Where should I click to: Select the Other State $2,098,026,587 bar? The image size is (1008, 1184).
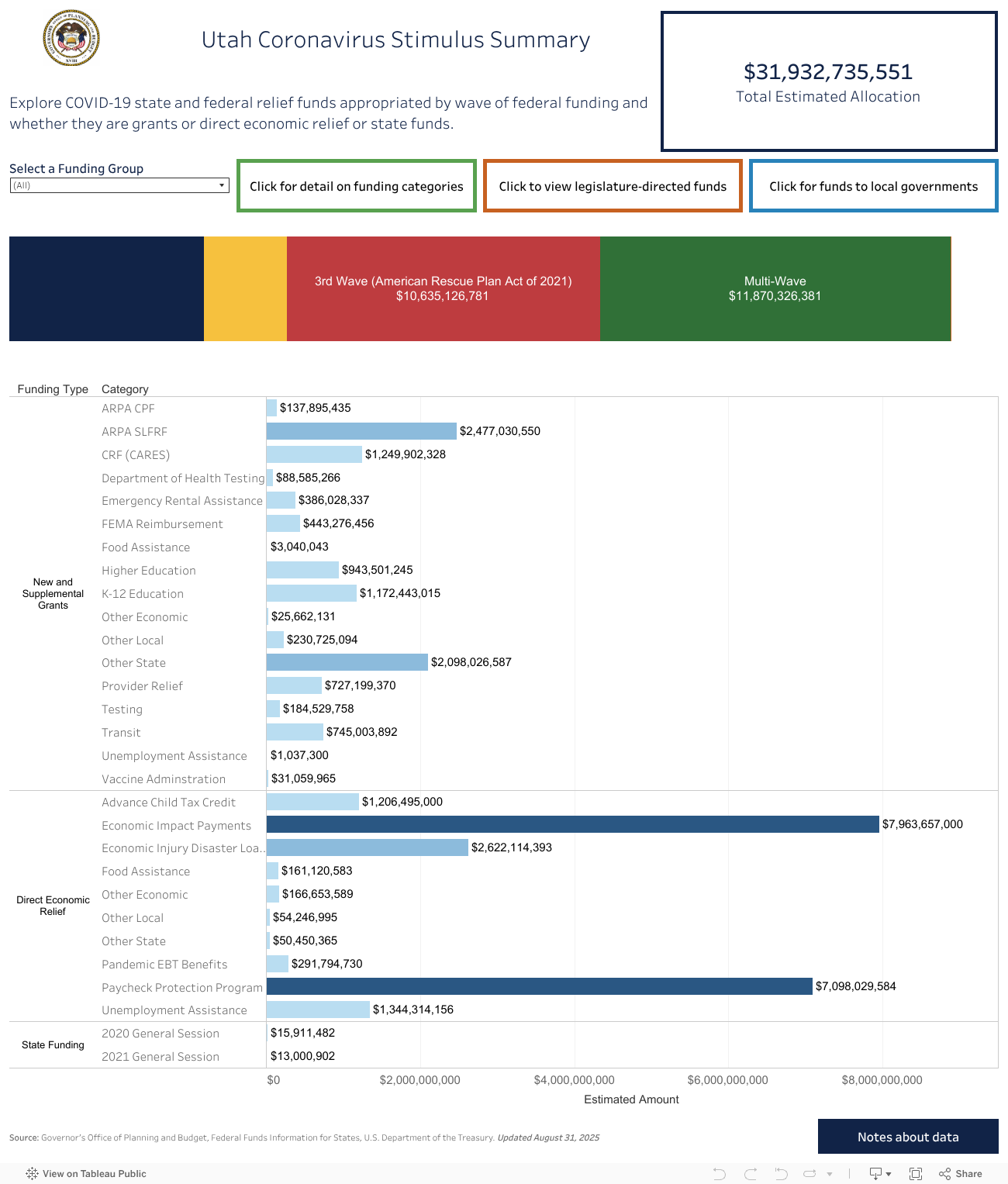pyautogui.click(x=347, y=662)
